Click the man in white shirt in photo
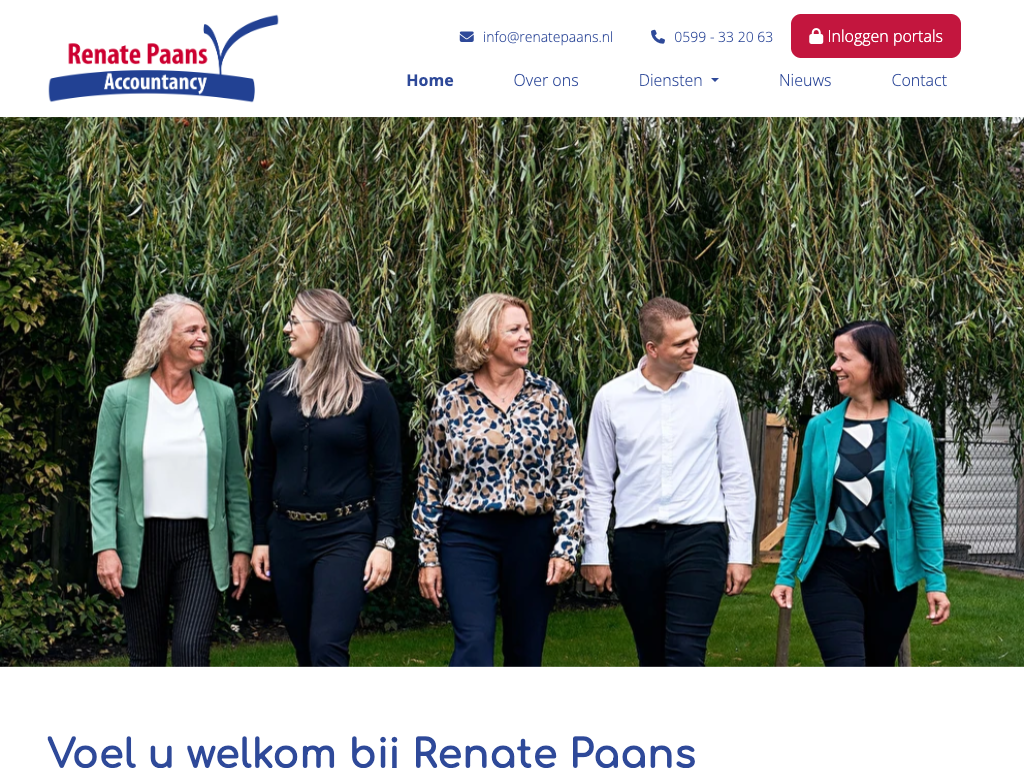Image resolution: width=1024 pixels, height=768 pixels. click(669, 482)
